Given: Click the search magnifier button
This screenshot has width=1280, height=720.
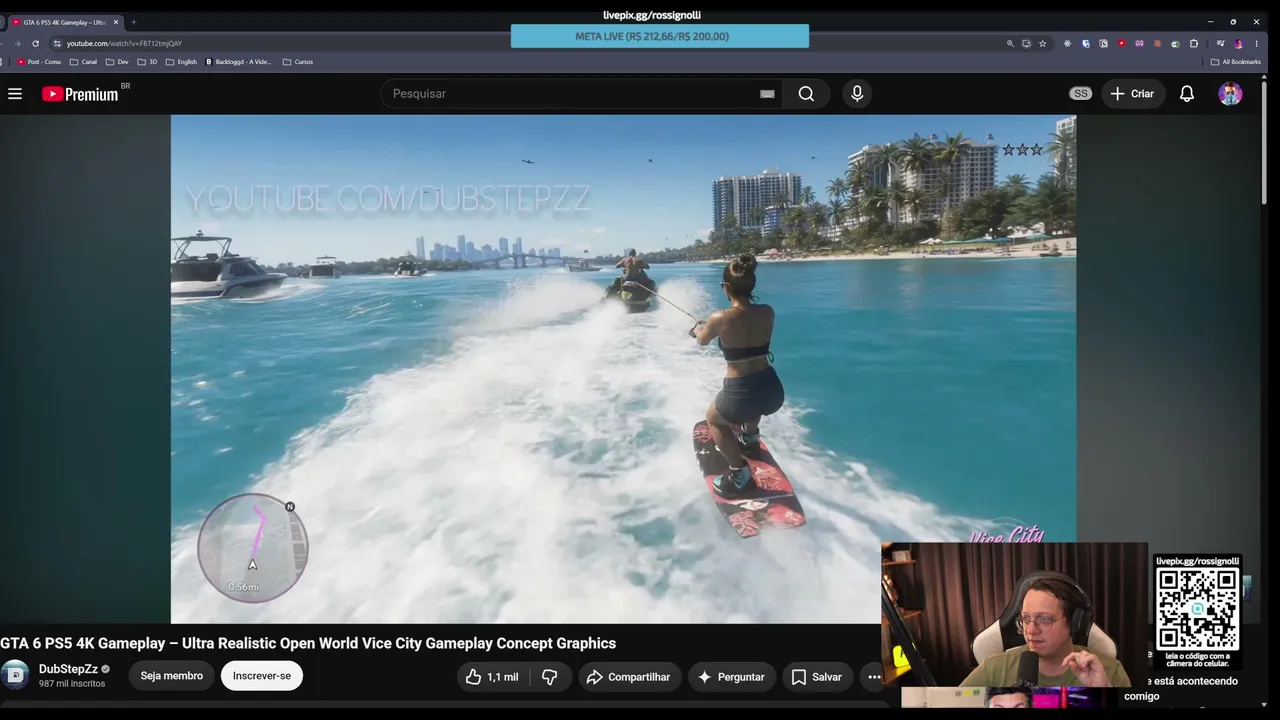Looking at the screenshot, I should (806, 94).
